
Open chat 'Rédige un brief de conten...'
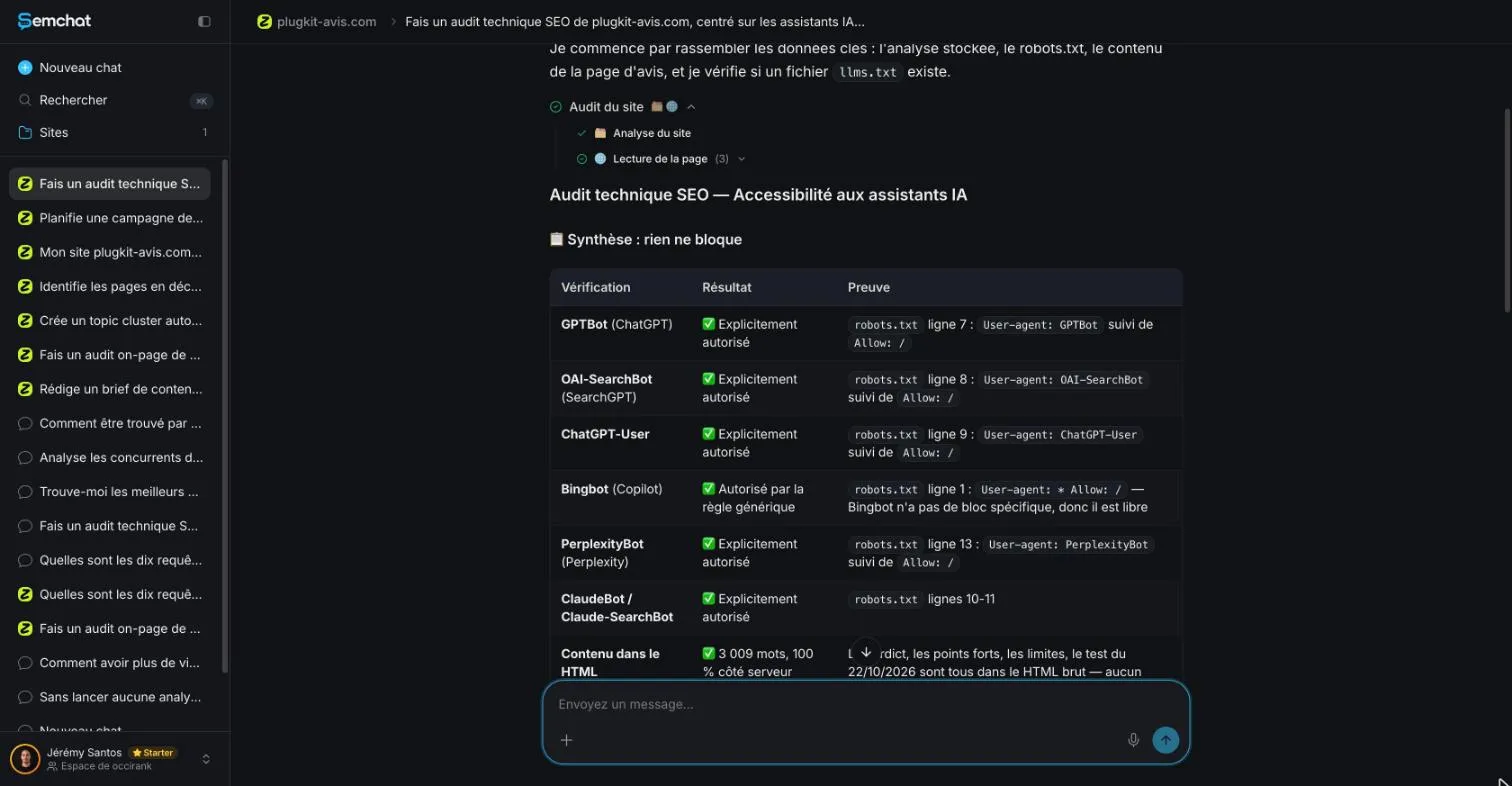click(x=110, y=389)
